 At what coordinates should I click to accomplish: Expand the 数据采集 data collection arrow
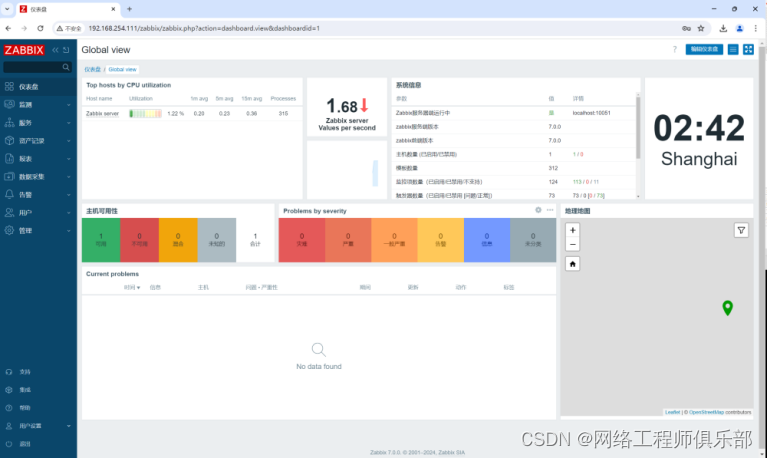coord(68,177)
